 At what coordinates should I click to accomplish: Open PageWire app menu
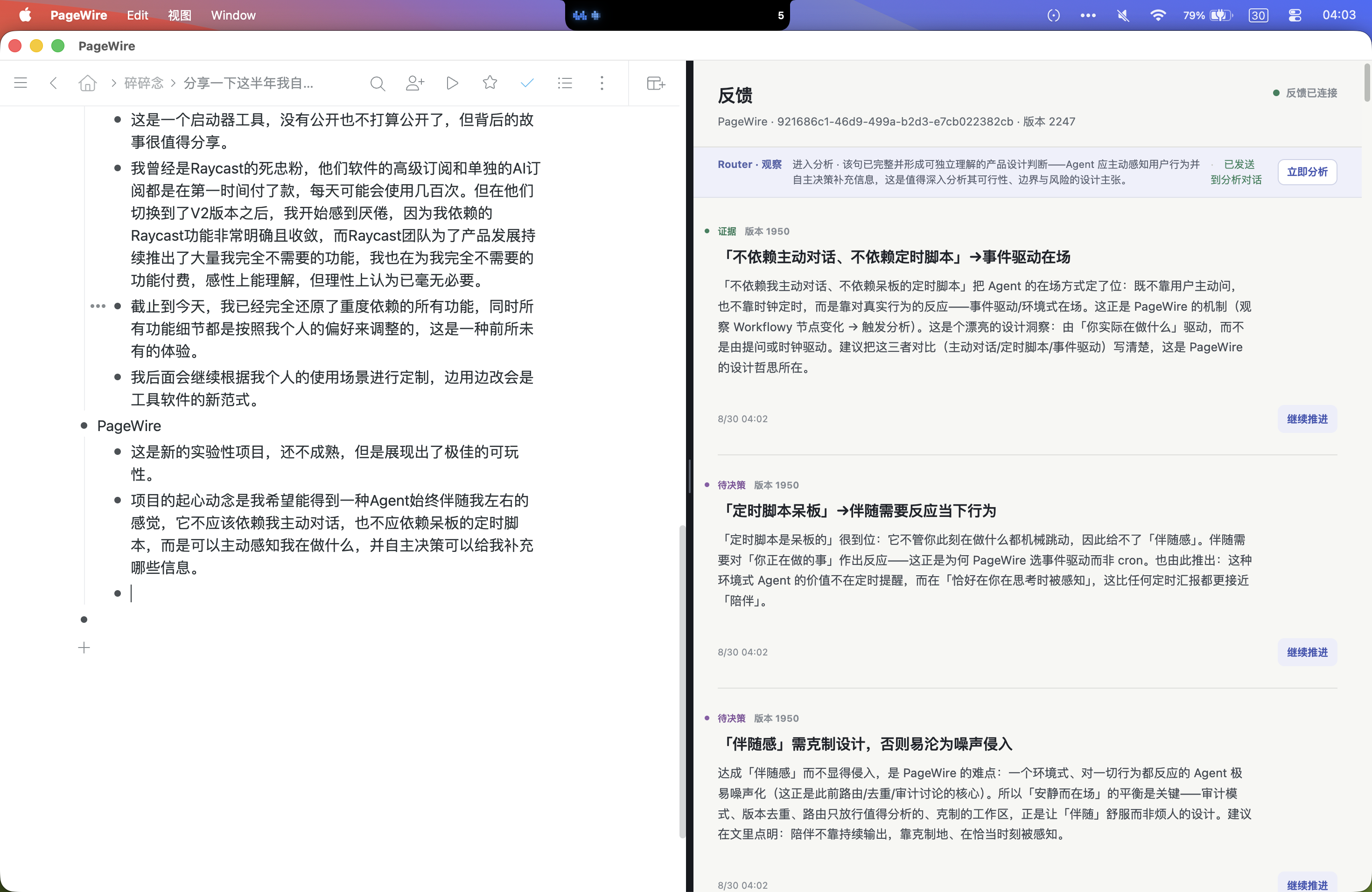point(79,15)
